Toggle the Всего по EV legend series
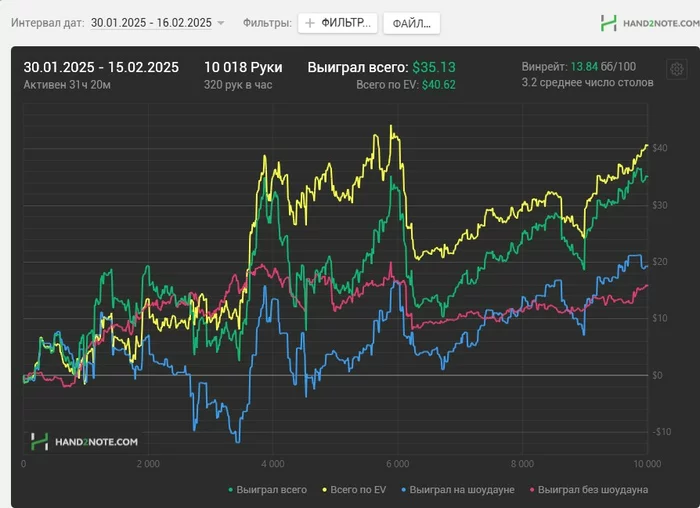The width and height of the screenshot is (700, 508). click(354, 490)
